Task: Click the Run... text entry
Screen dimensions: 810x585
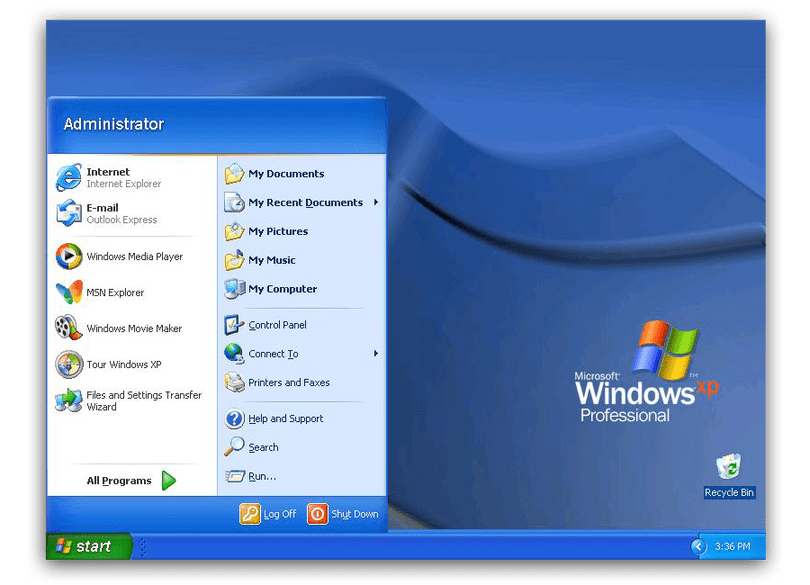Action: pos(262,476)
